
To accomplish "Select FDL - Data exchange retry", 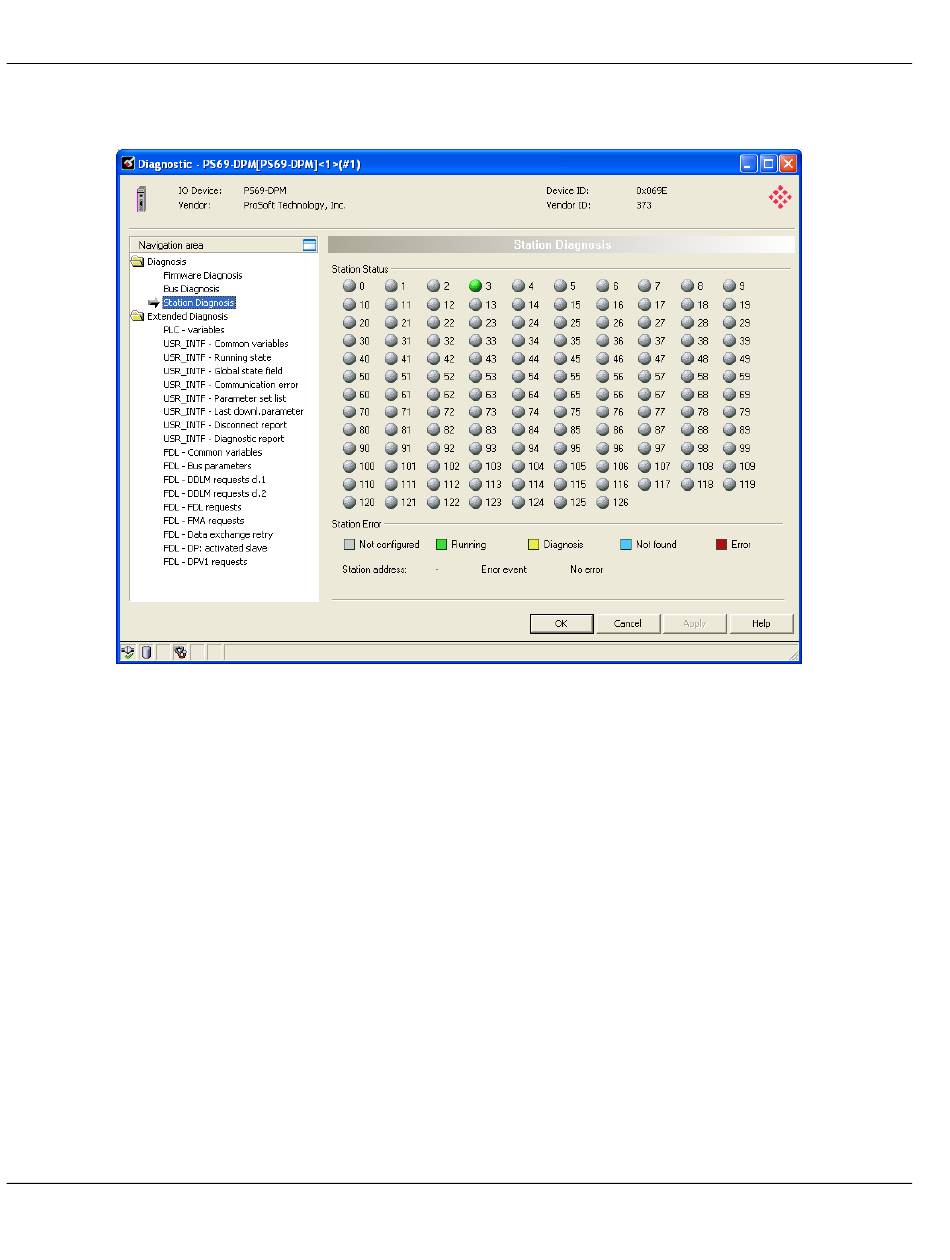I will (x=218, y=535).
